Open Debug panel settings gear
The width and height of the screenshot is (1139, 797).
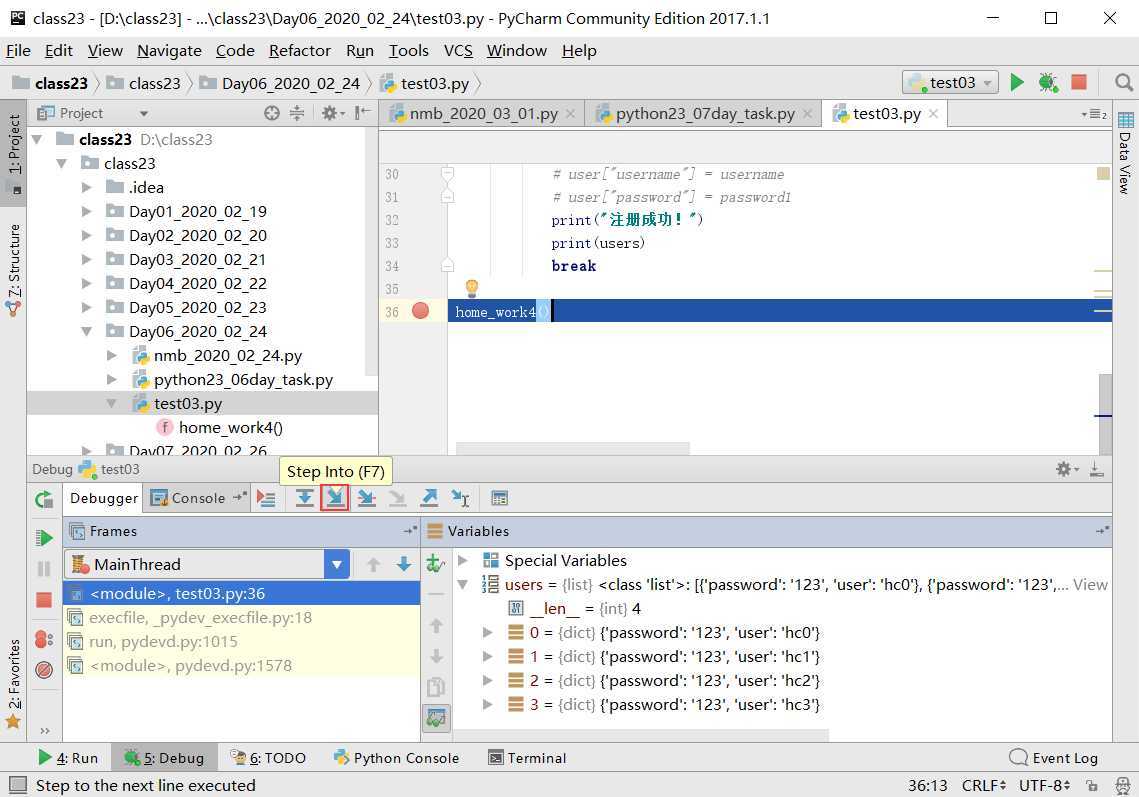[1066, 469]
